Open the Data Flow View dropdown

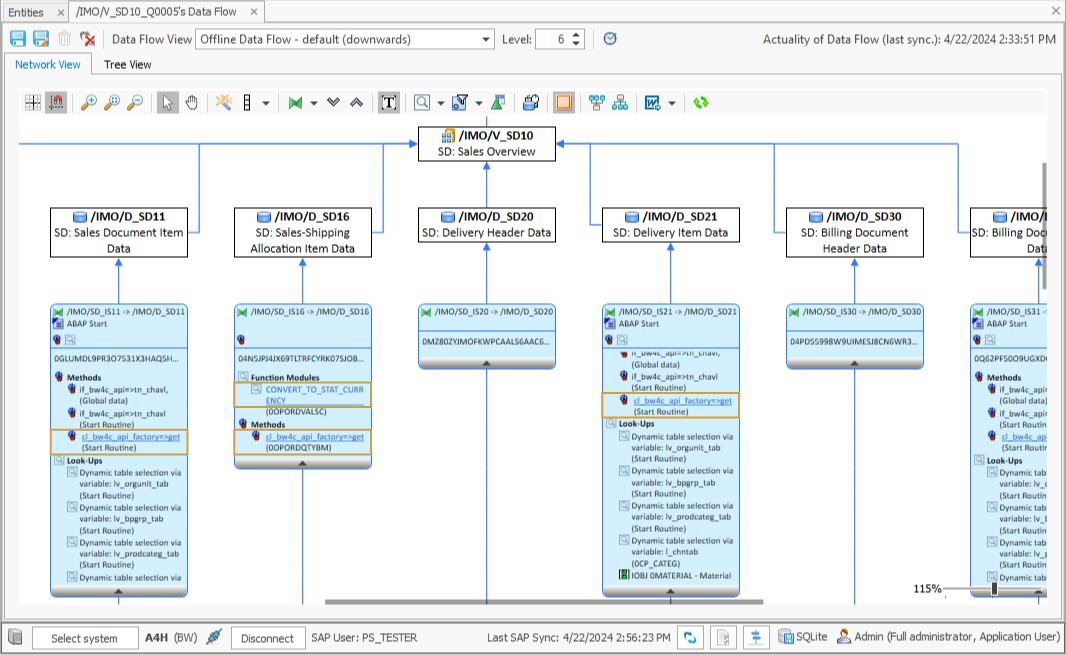click(487, 39)
